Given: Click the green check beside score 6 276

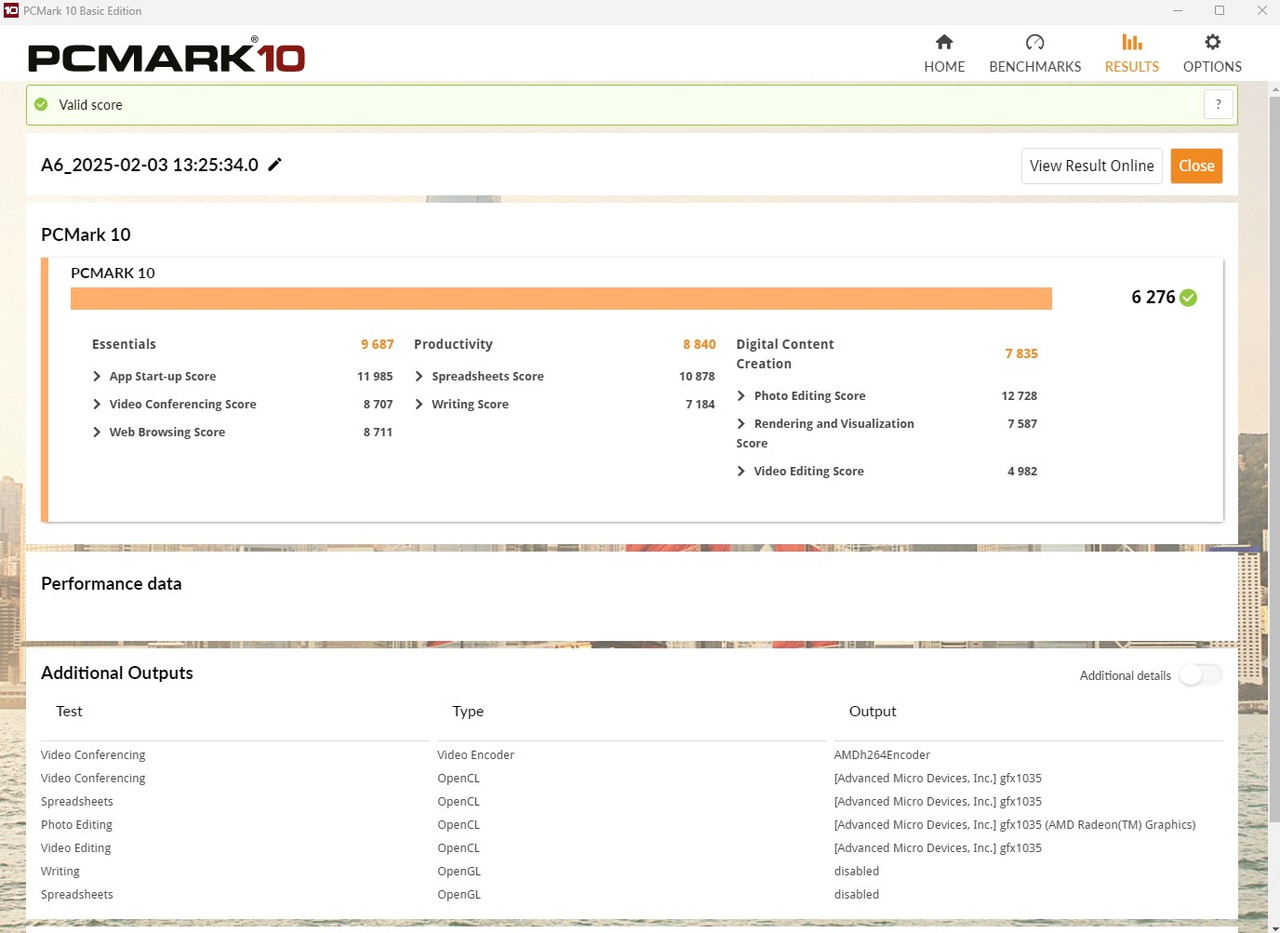Looking at the screenshot, I should pos(1188,297).
